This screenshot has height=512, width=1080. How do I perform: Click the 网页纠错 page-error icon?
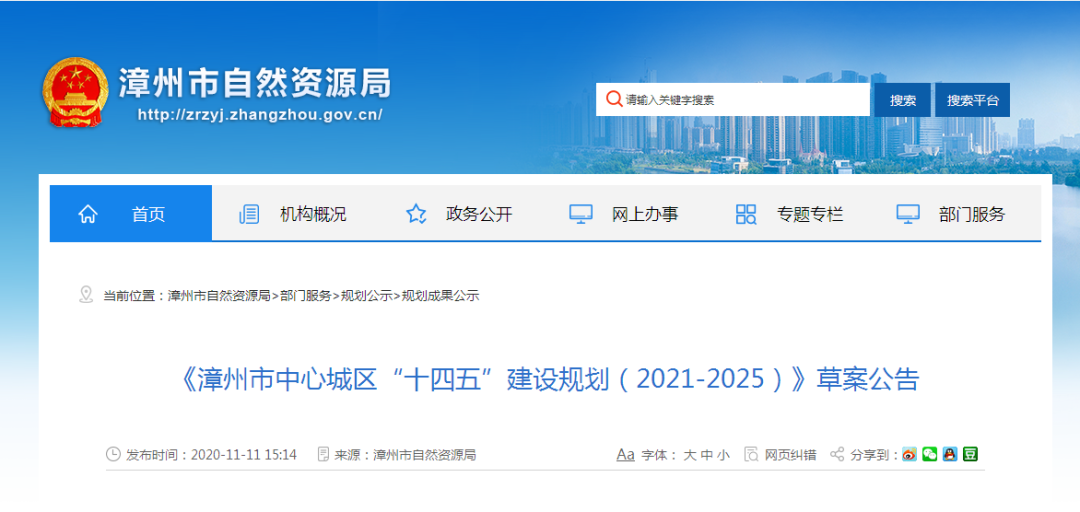753,454
